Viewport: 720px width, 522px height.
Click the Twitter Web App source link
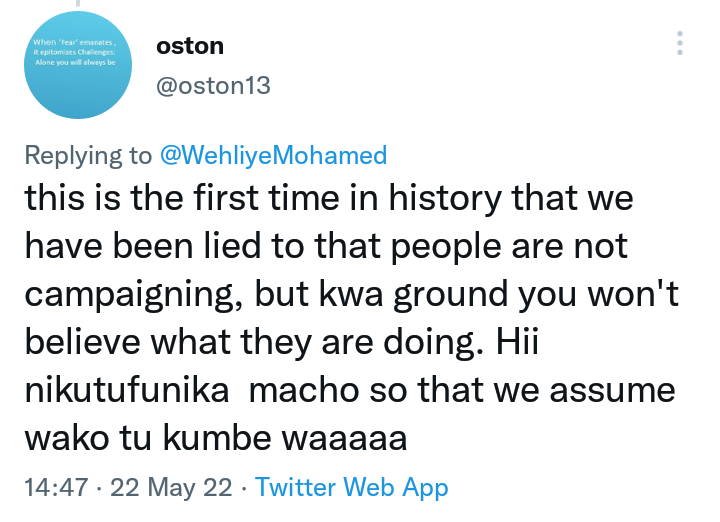pyautogui.click(x=351, y=487)
